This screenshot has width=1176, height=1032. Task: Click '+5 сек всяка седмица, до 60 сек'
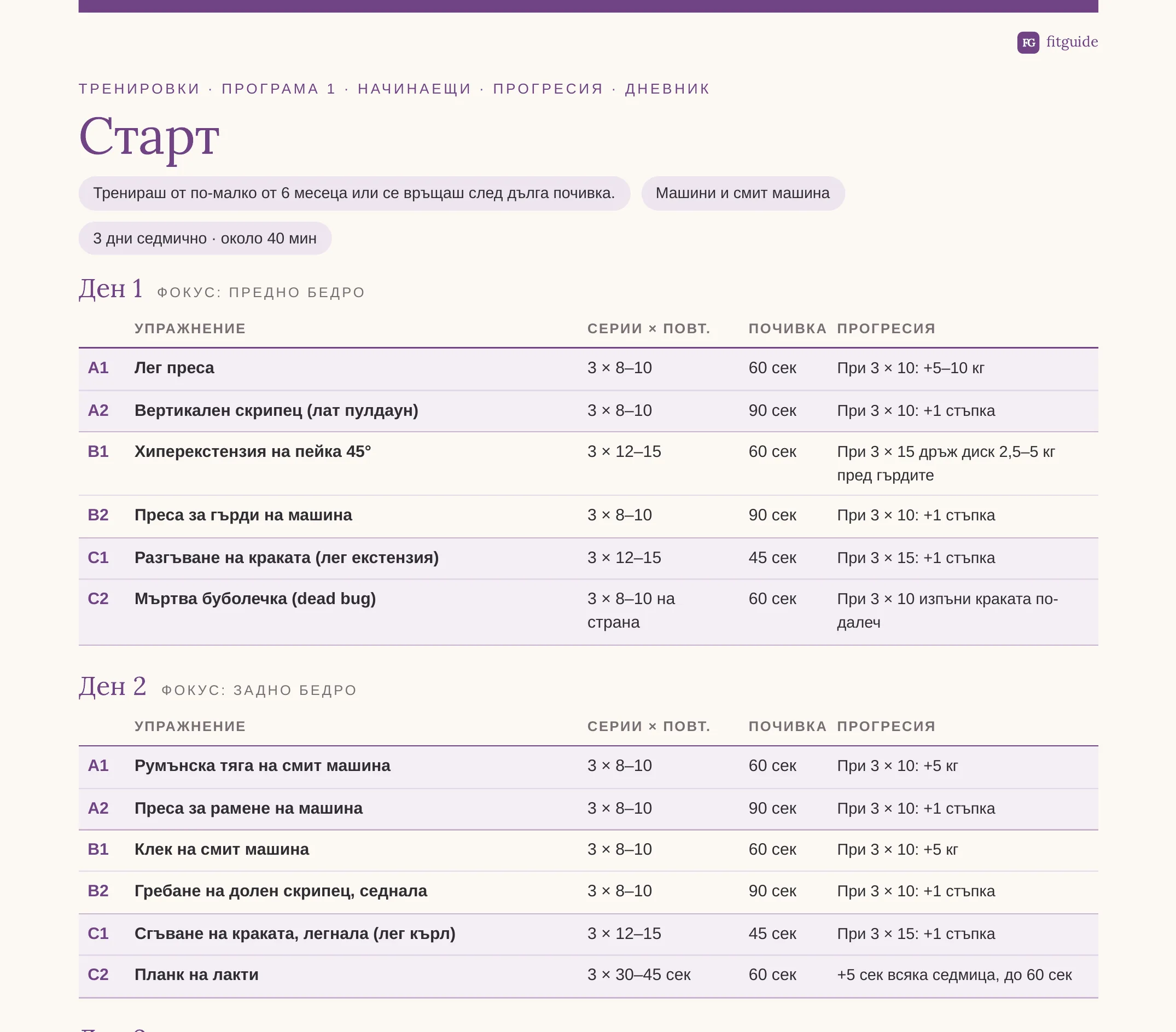pyautogui.click(x=954, y=975)
